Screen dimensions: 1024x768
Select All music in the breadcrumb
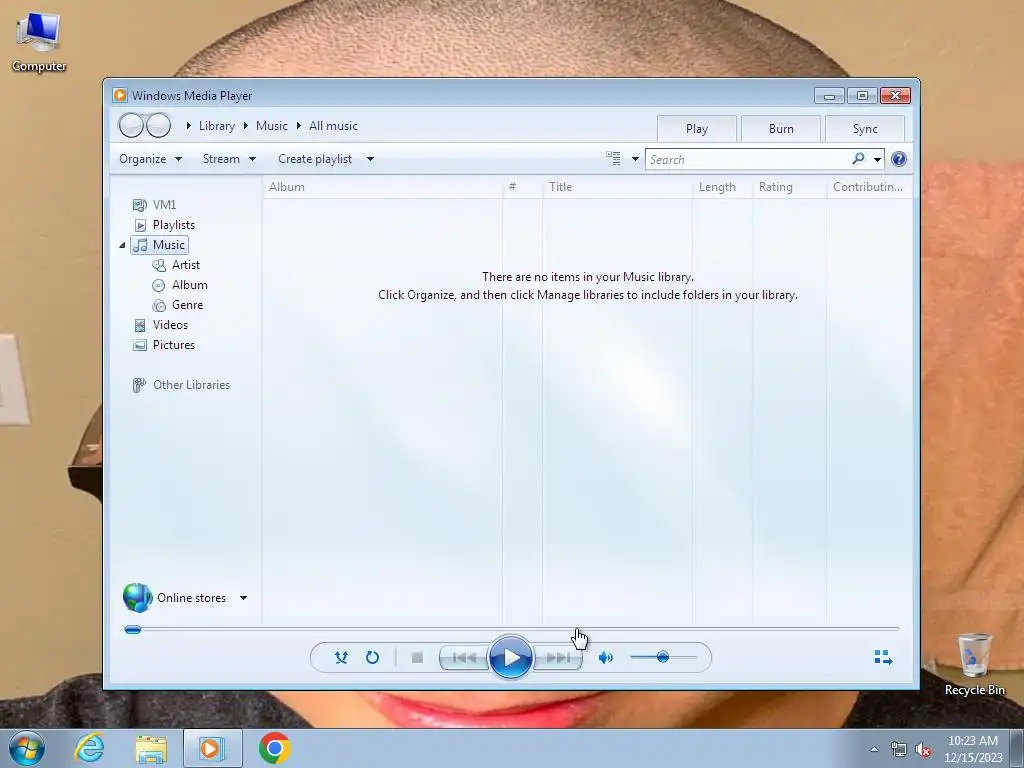(x=333, y=126)
